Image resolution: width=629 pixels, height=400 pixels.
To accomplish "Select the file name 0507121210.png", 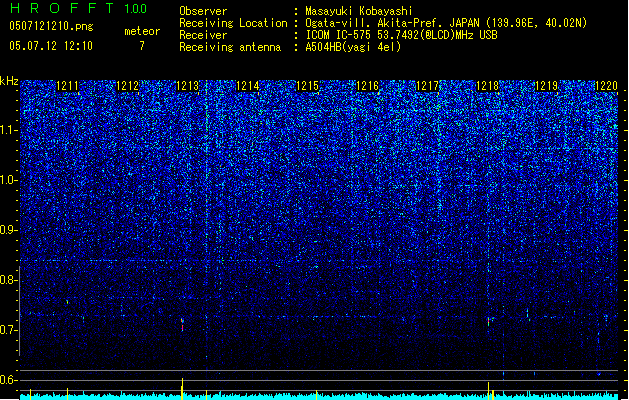I will coord(51,26).
